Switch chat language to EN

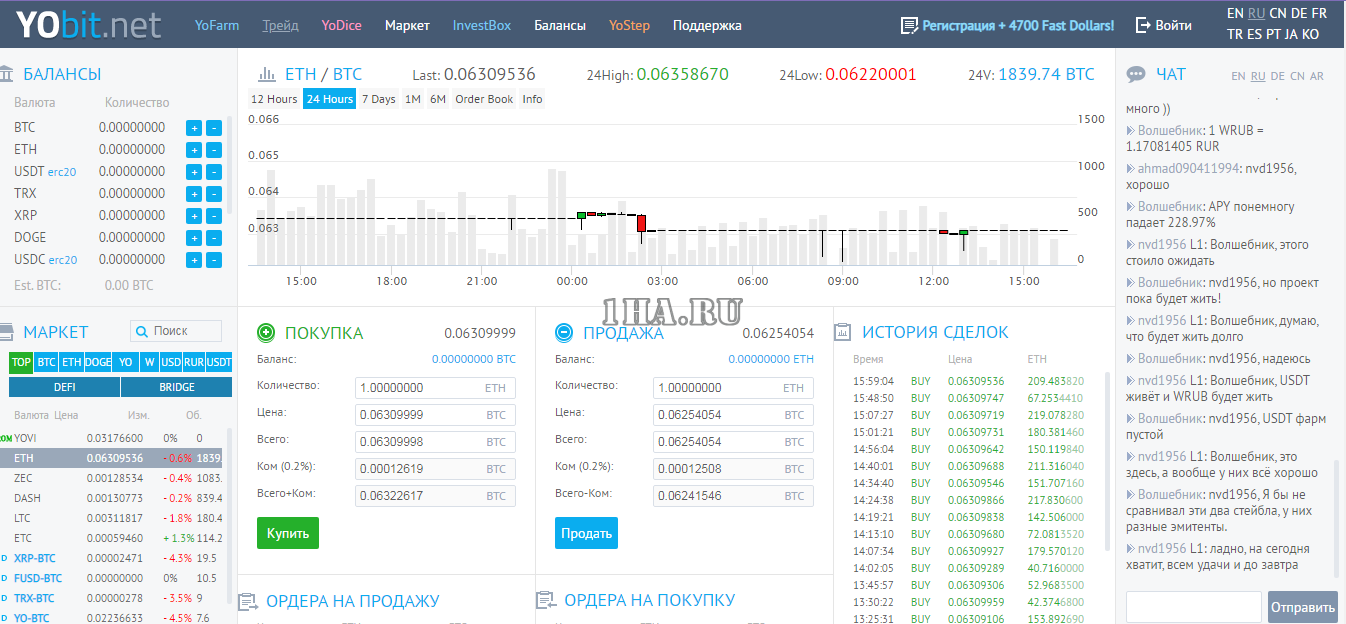click(1238, 76)
